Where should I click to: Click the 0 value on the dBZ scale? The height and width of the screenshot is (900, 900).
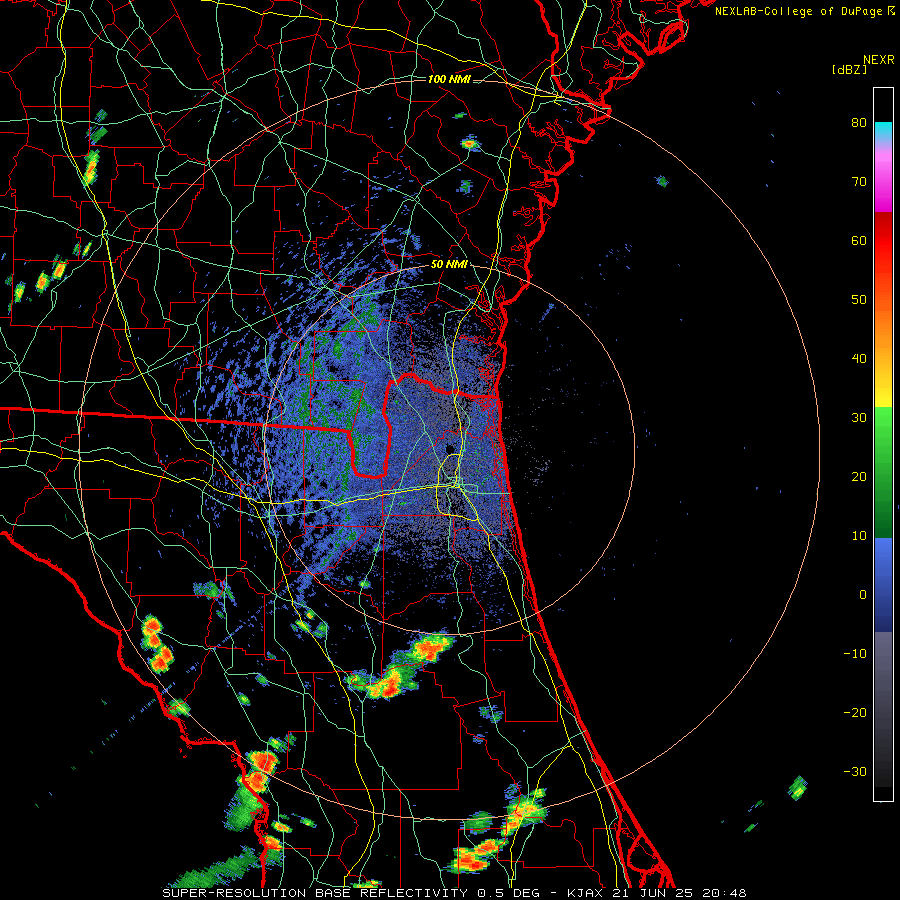[863, 595]
